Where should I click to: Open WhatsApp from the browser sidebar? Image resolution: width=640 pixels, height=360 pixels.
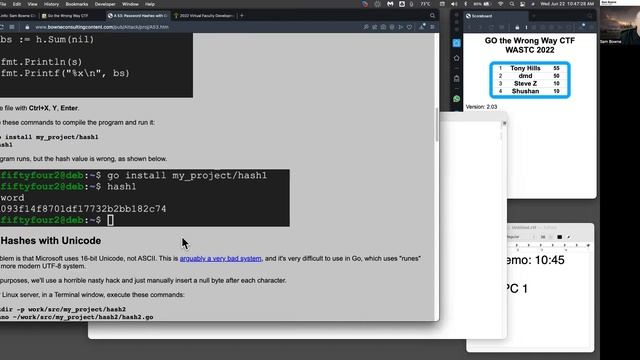pyautogui.click(x=456, y=99)
